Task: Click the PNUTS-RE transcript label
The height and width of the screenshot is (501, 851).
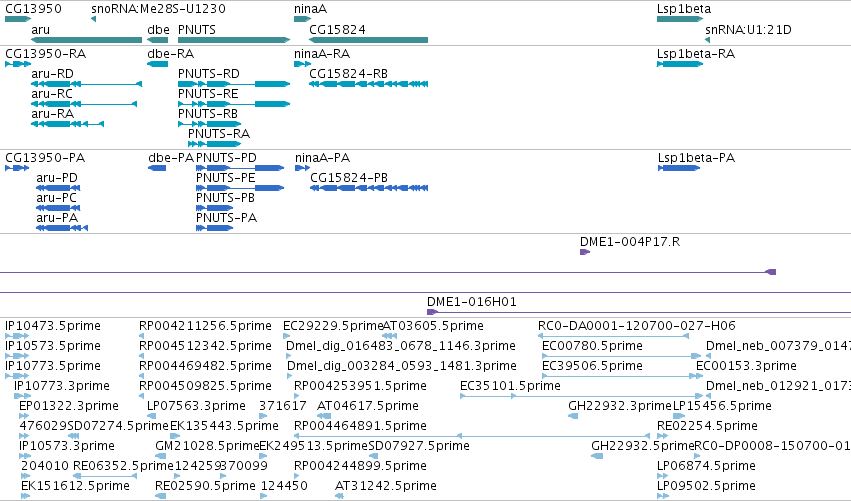Action: tap(208, 93)
